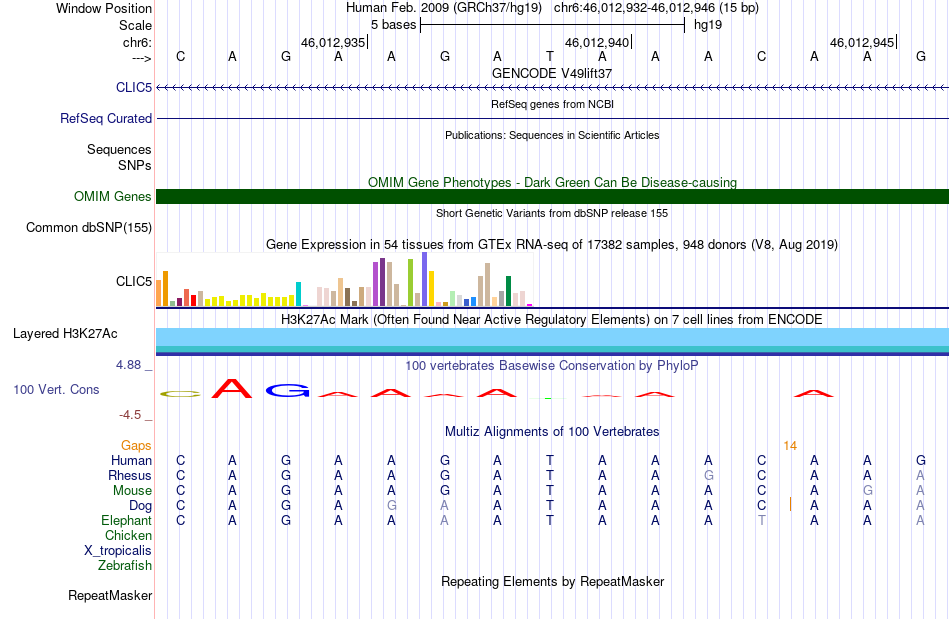Click the GTEx Gene Expression track title

click(x=552, y=245)
